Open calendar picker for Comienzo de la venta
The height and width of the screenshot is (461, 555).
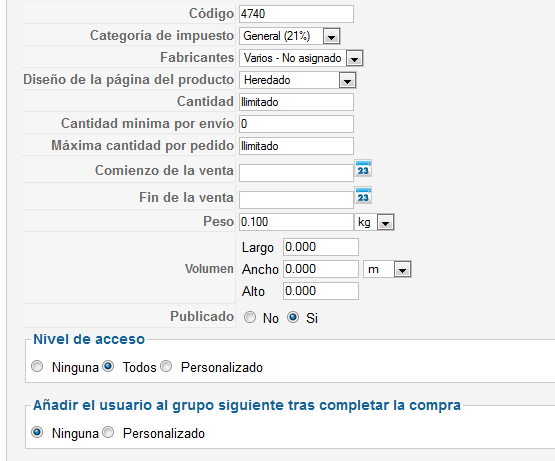point(363,169)
